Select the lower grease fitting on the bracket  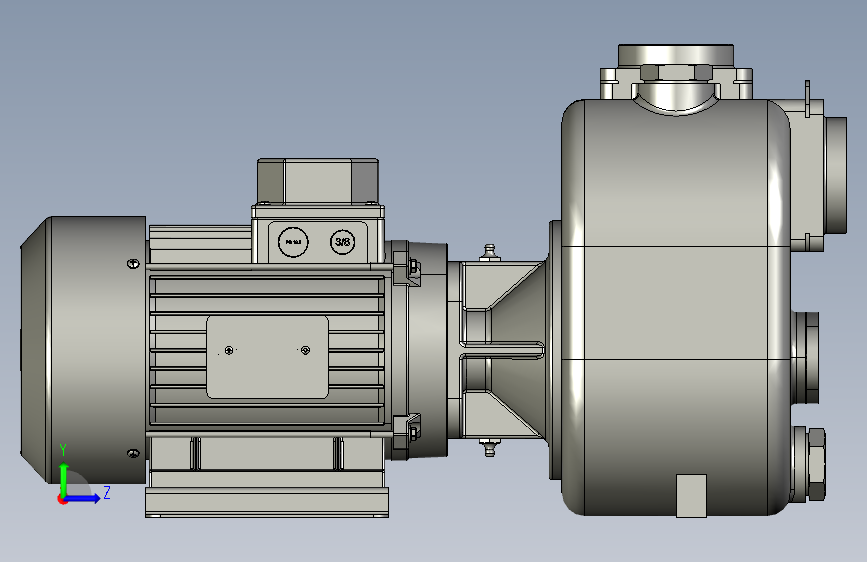(489, 447)
